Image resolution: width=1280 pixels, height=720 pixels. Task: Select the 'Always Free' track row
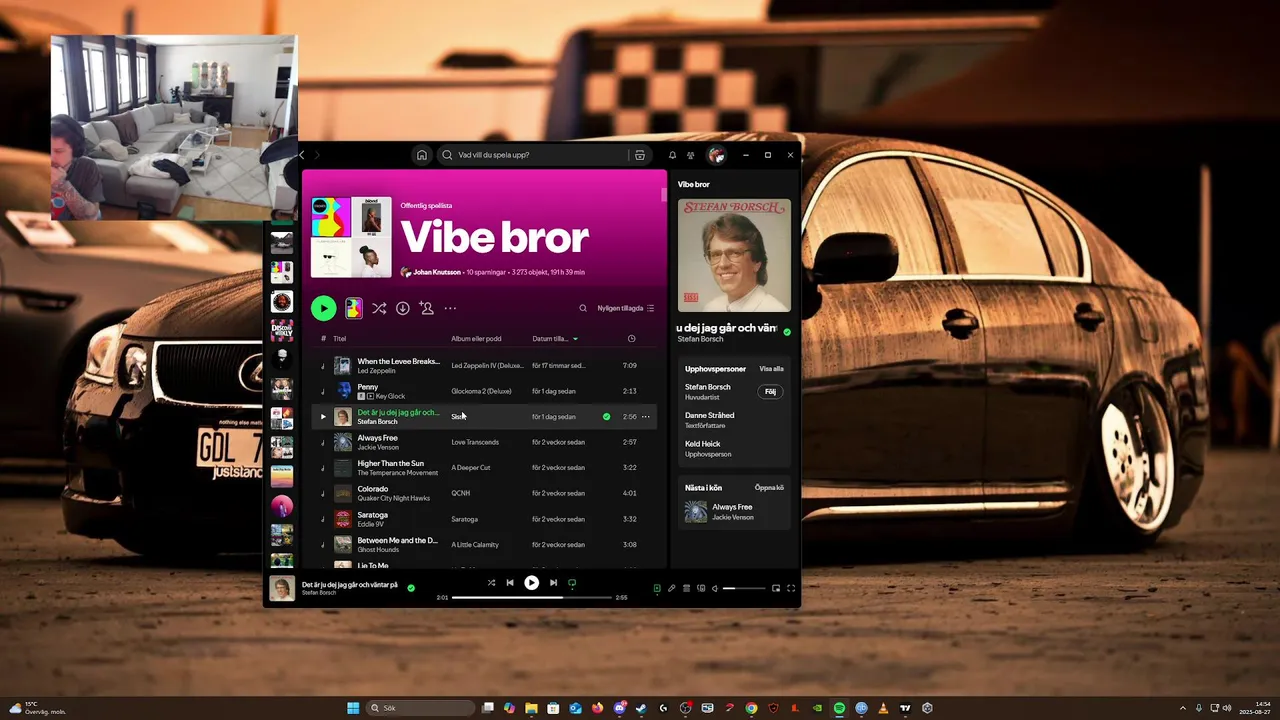[484, 442]
